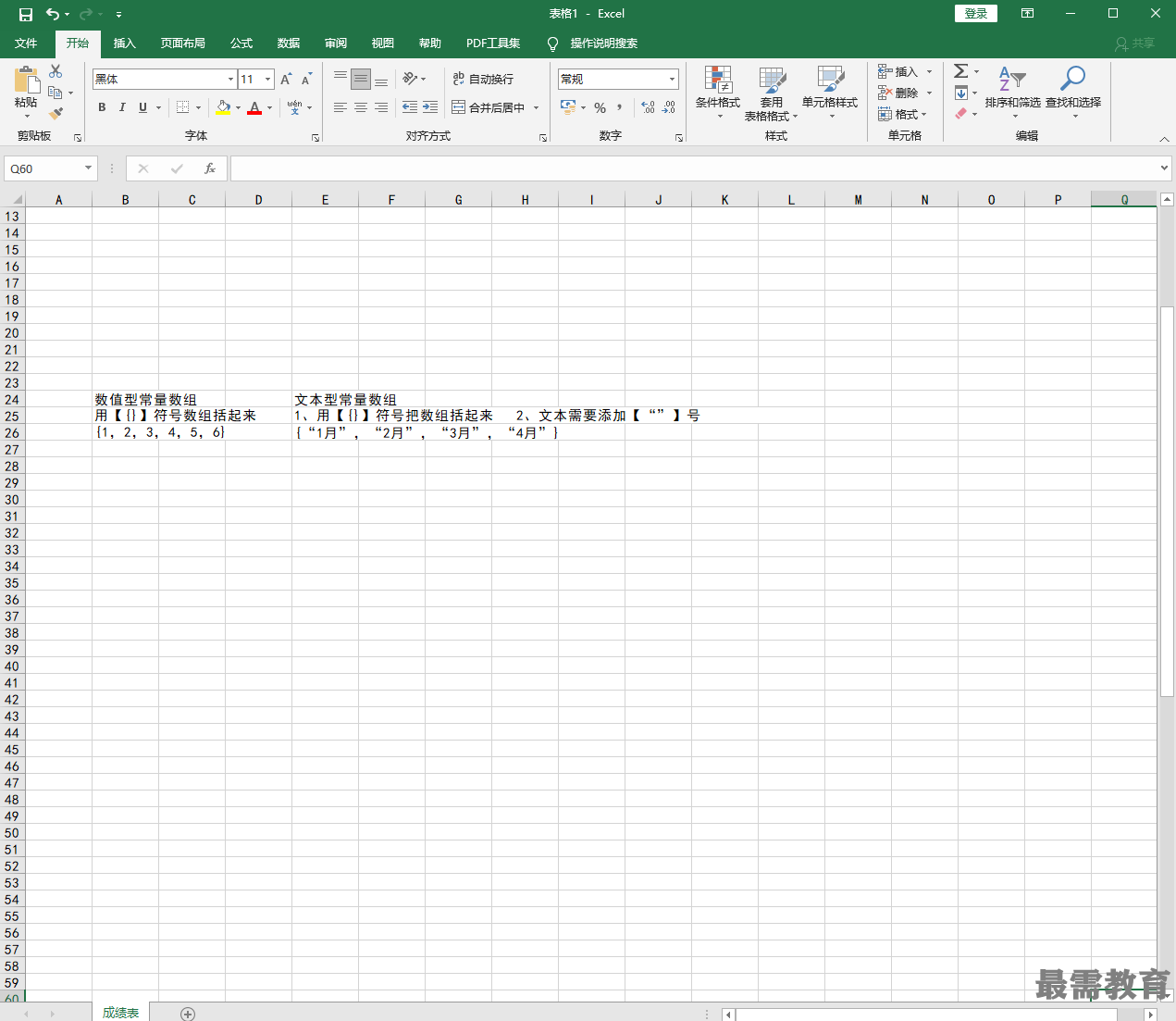Center text horizontally
Viewport: 1176px width, 1021px height.
pos(361,107)
